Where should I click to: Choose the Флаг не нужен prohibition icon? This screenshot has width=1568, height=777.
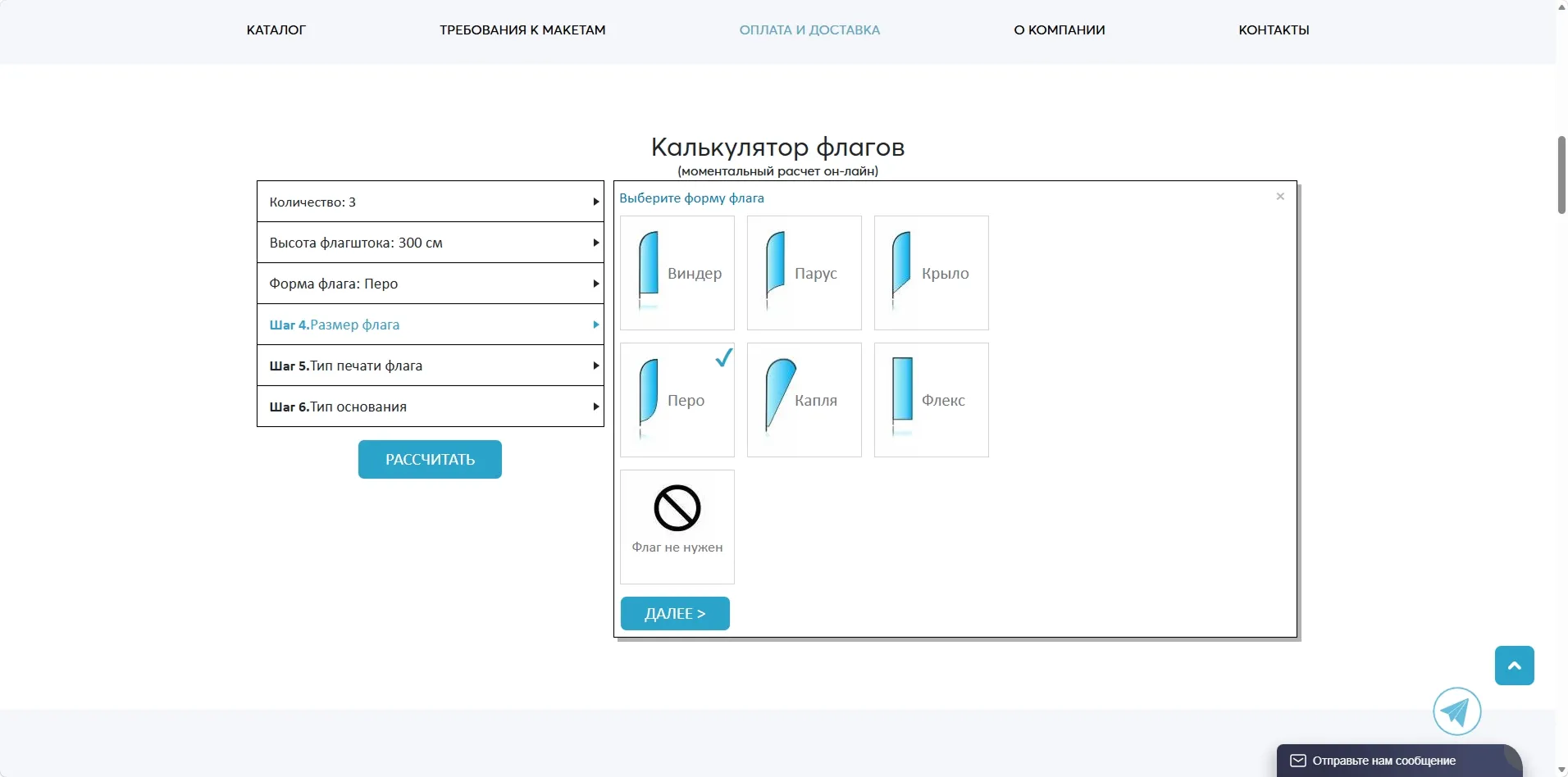click(x=677, y=508)
